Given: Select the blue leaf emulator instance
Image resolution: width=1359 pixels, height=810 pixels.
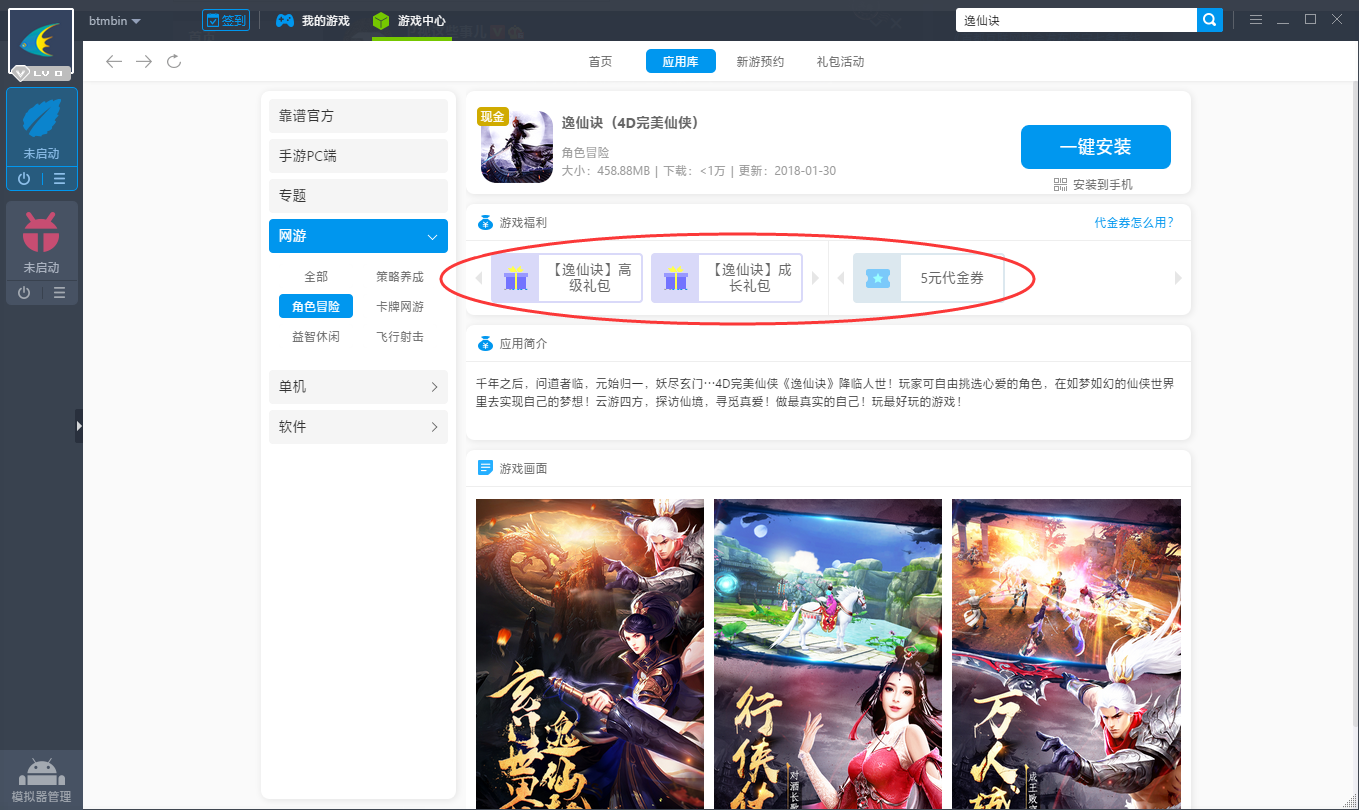Looking at the screenshot, I should pos(41,128).
